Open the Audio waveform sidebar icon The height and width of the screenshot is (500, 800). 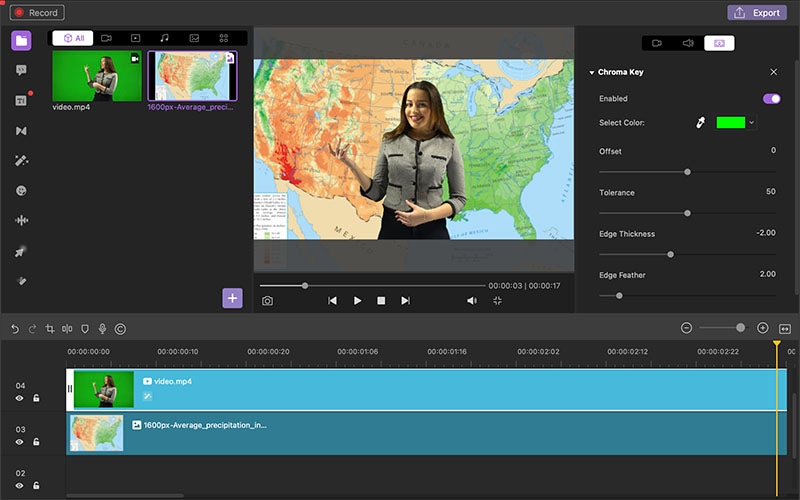coord(21,220)
